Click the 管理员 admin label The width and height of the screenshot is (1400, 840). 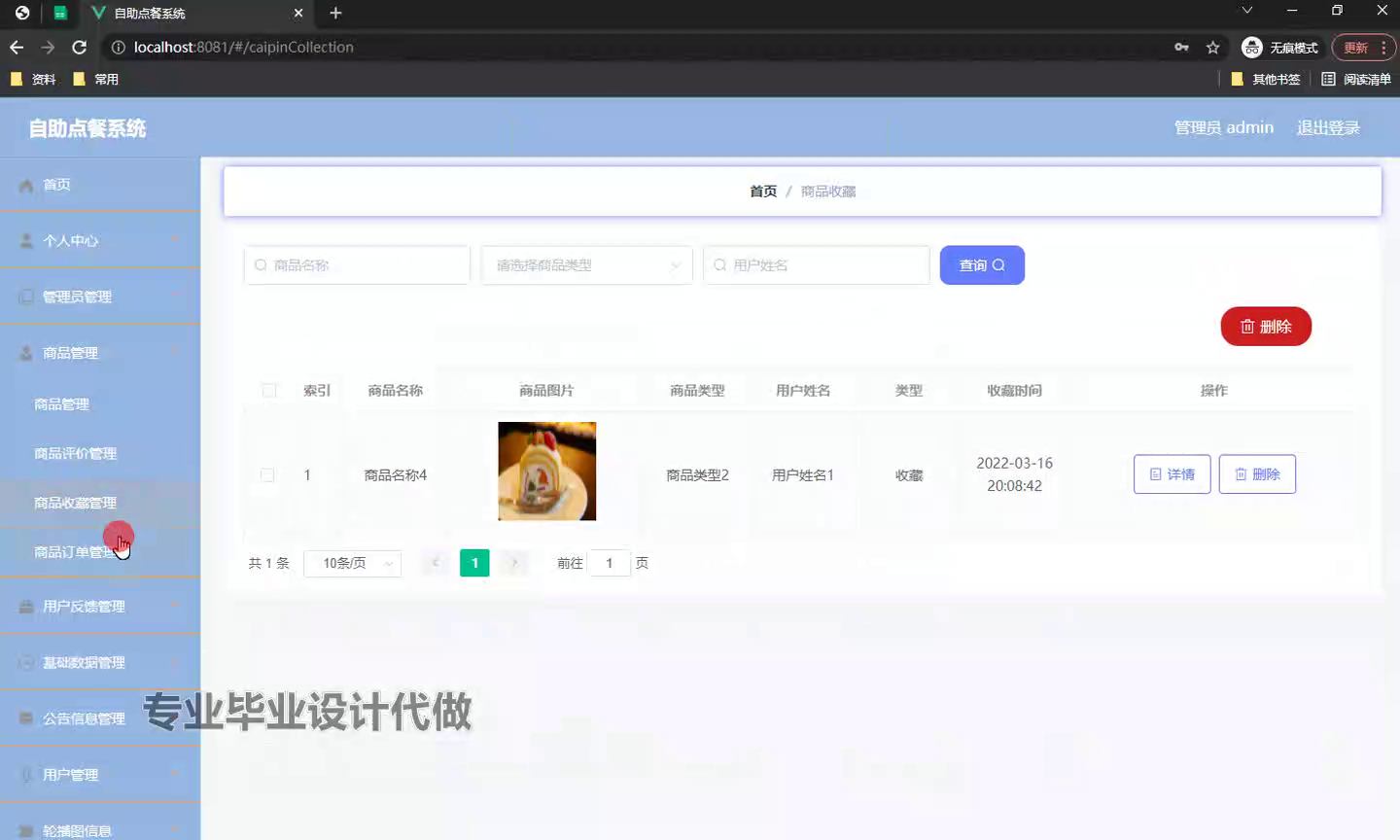pos(1223,127)
